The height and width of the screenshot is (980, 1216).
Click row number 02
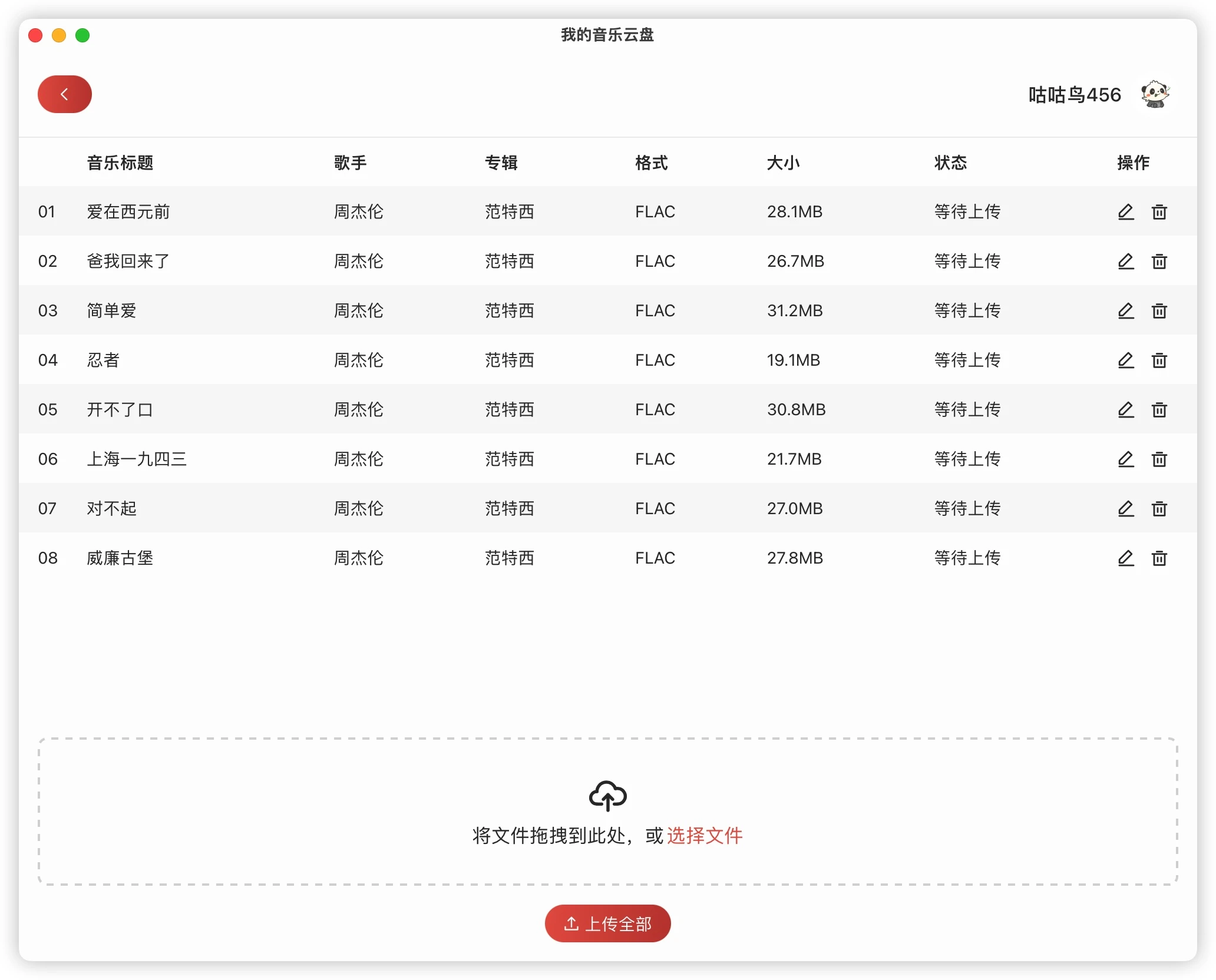coord(48,261)
